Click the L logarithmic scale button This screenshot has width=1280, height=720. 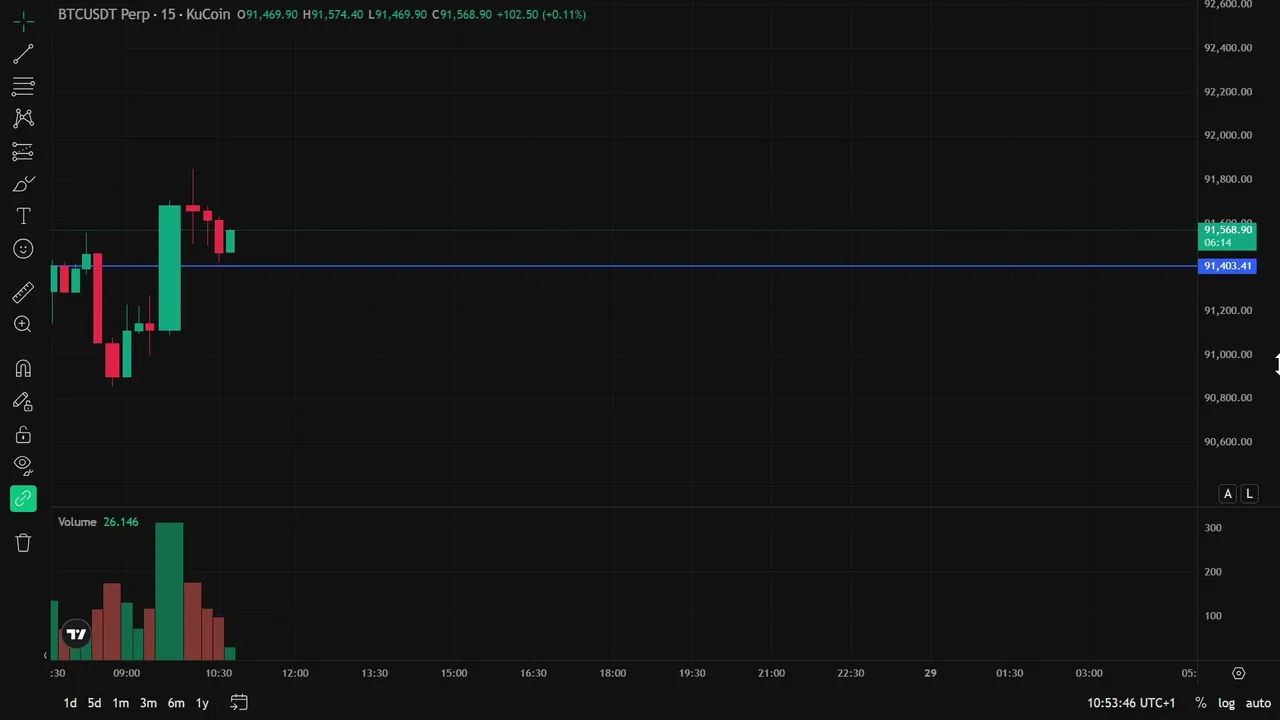pos(1249,494)
